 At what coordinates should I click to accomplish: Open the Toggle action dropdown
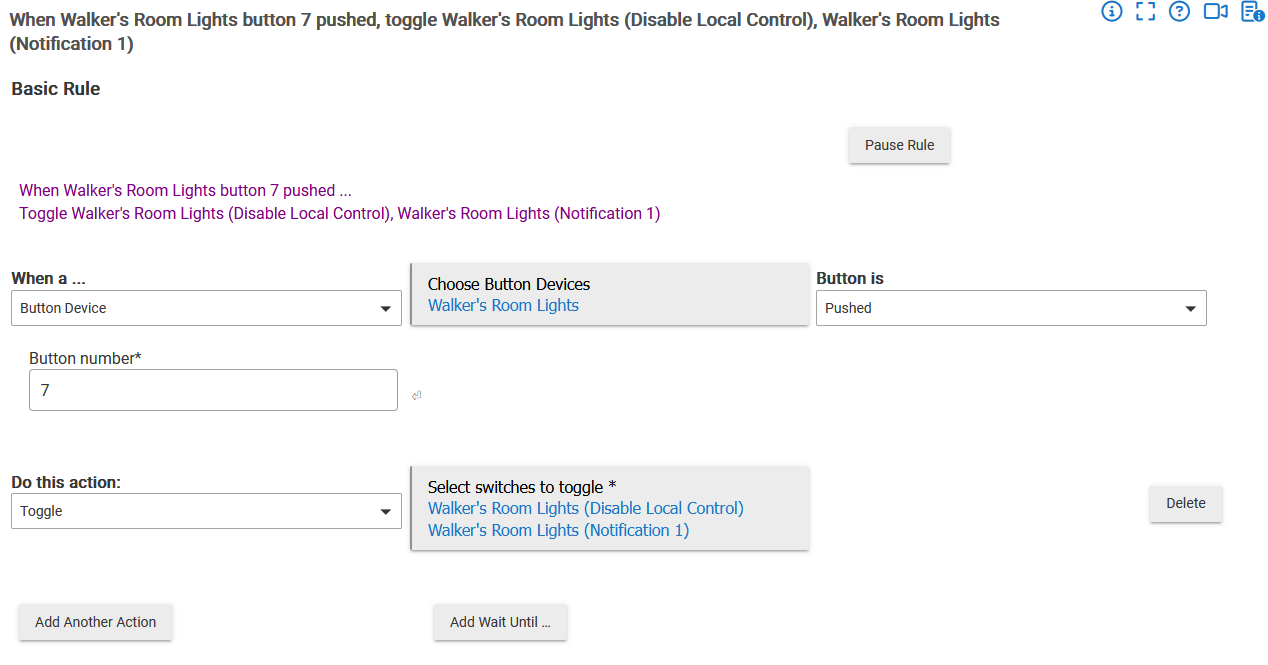(206, 511)
